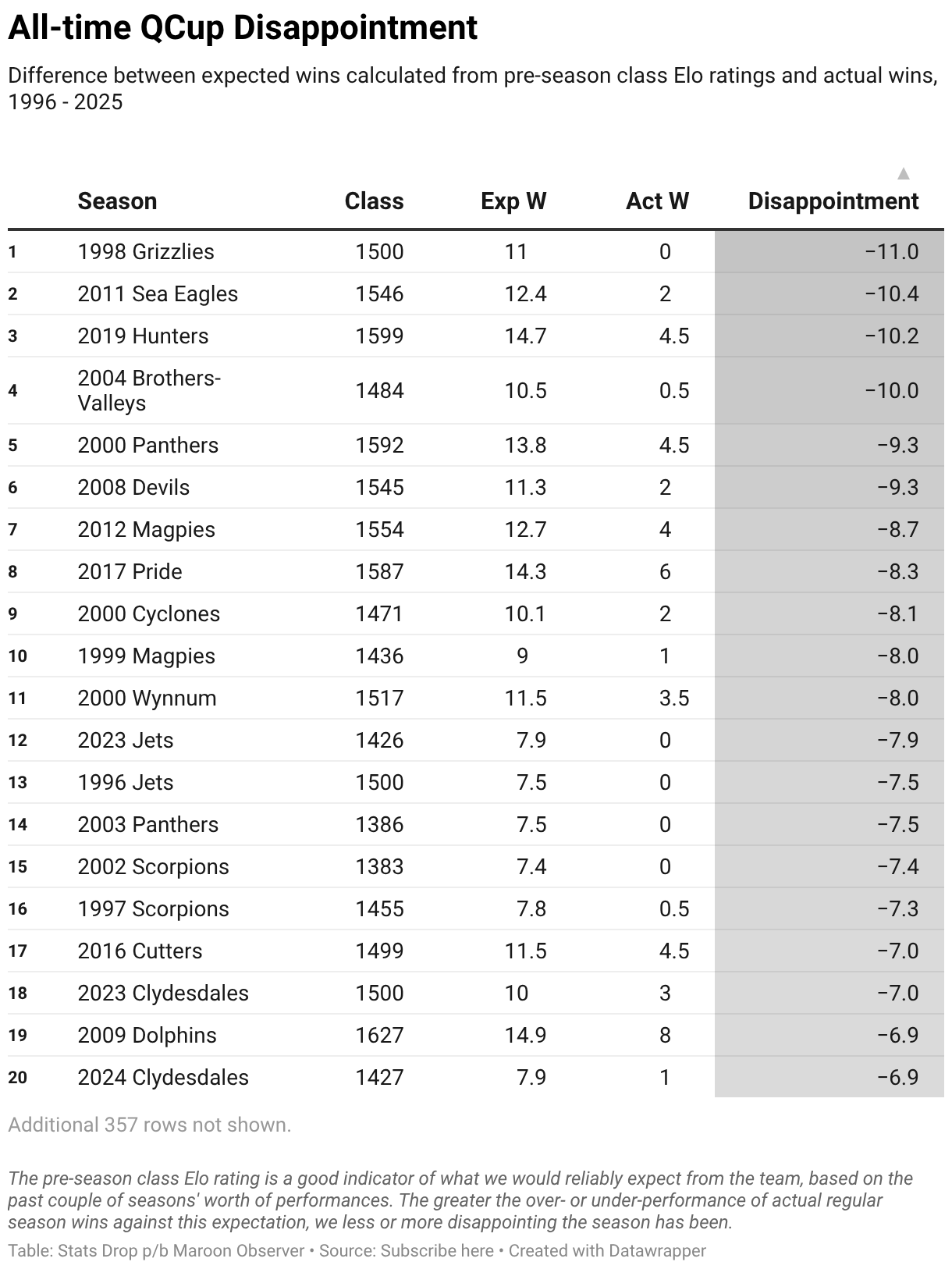Viewport: 952px width, 1269px height.
Task: Click the −11.0 disappointment cell
Action: pyautogui.click(x=892, y=251)
